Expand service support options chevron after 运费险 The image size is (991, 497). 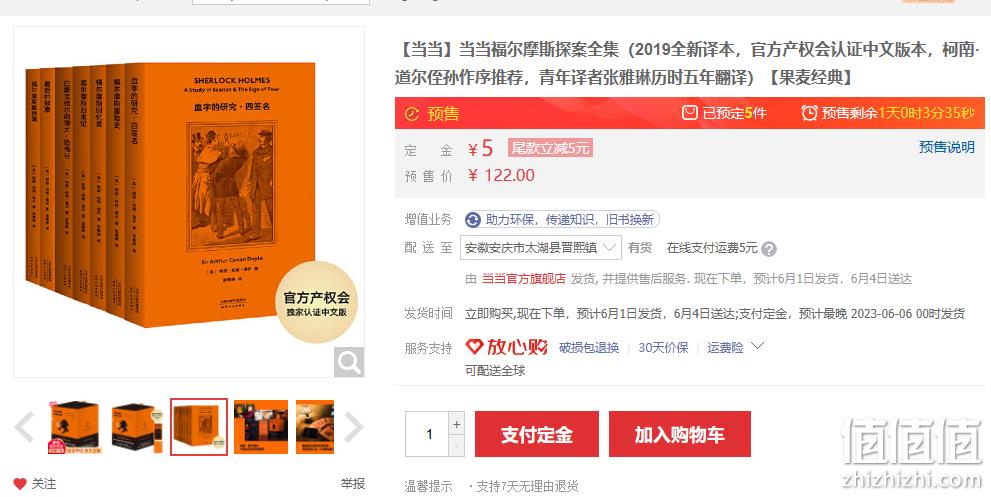757,346
